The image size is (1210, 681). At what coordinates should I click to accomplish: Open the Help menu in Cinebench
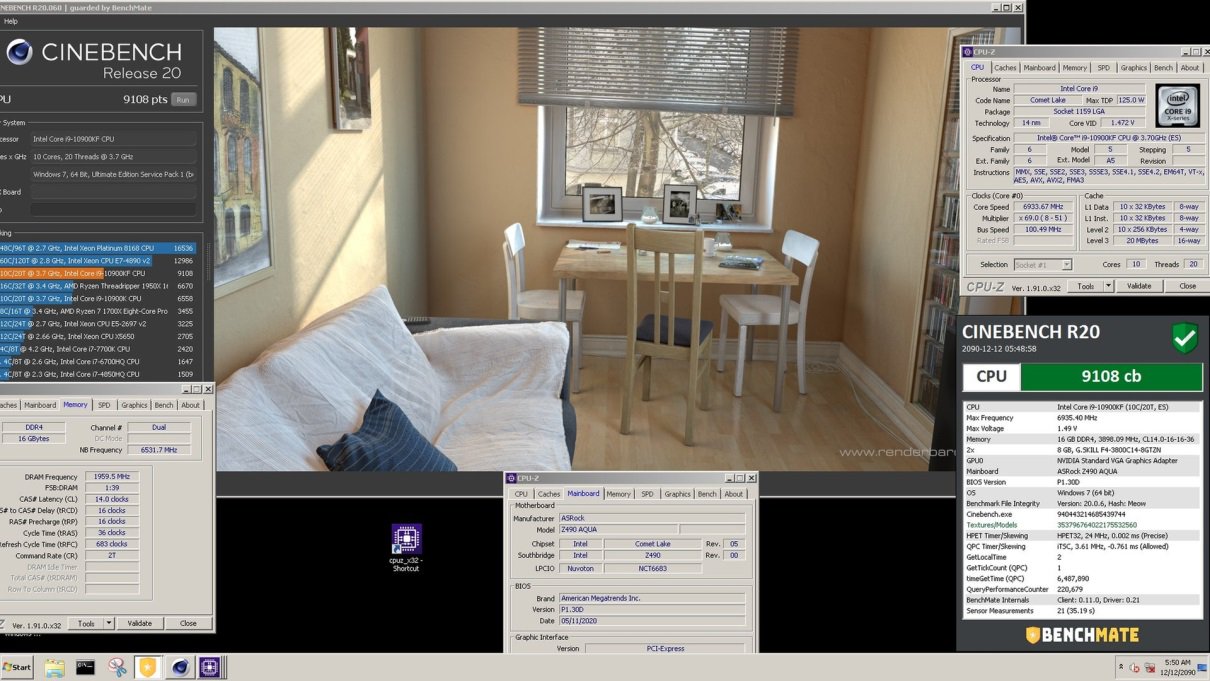click(x=11, y=21)
